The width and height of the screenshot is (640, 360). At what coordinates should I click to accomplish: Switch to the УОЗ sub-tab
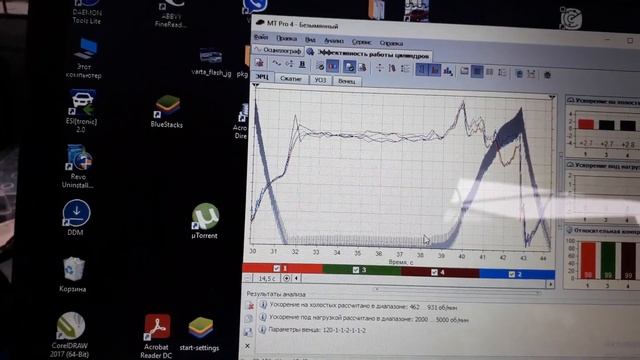(x=320, y=80)
